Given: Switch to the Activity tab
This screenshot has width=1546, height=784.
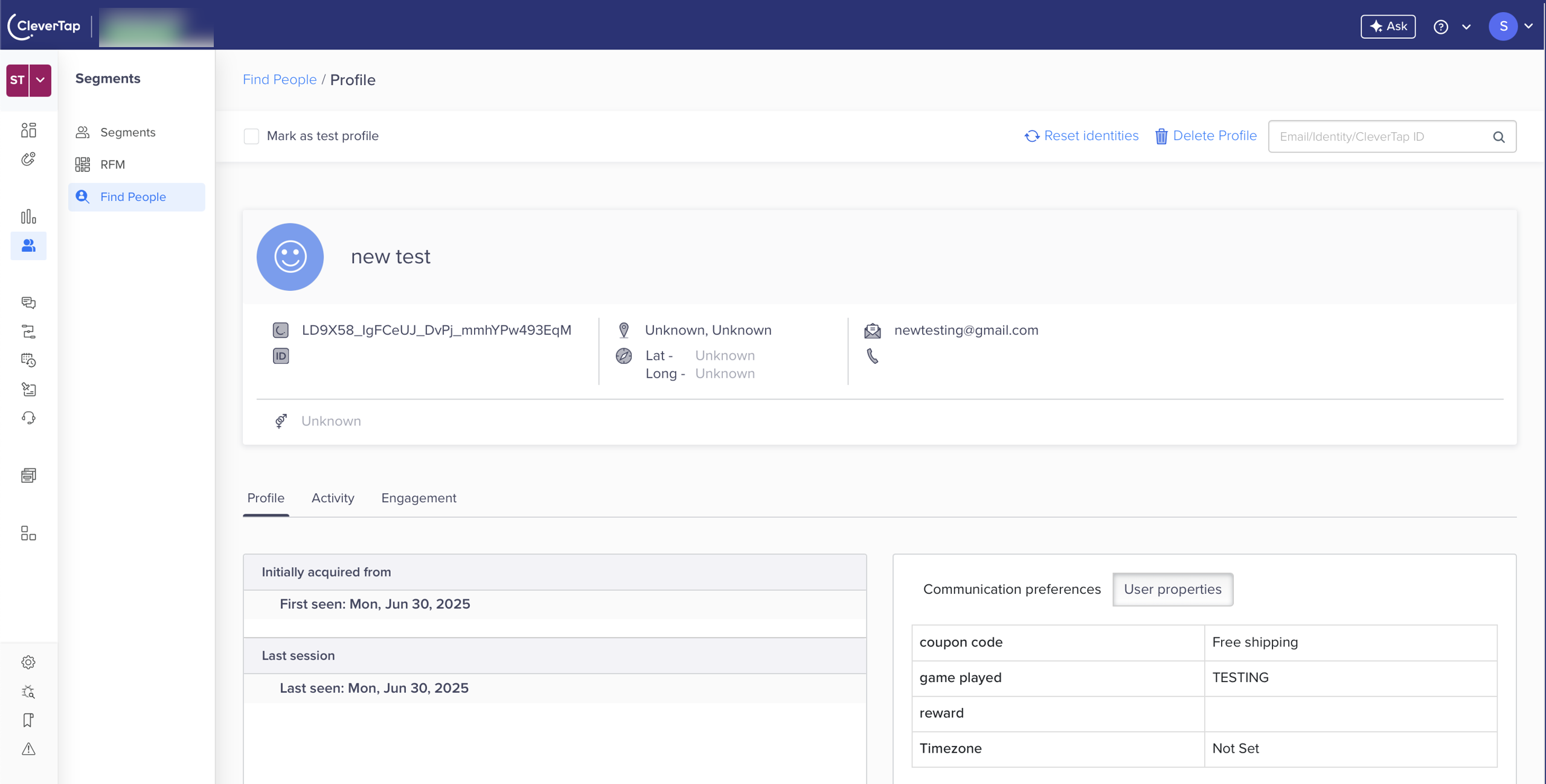Looking at the screenshot, I should 333,498.
